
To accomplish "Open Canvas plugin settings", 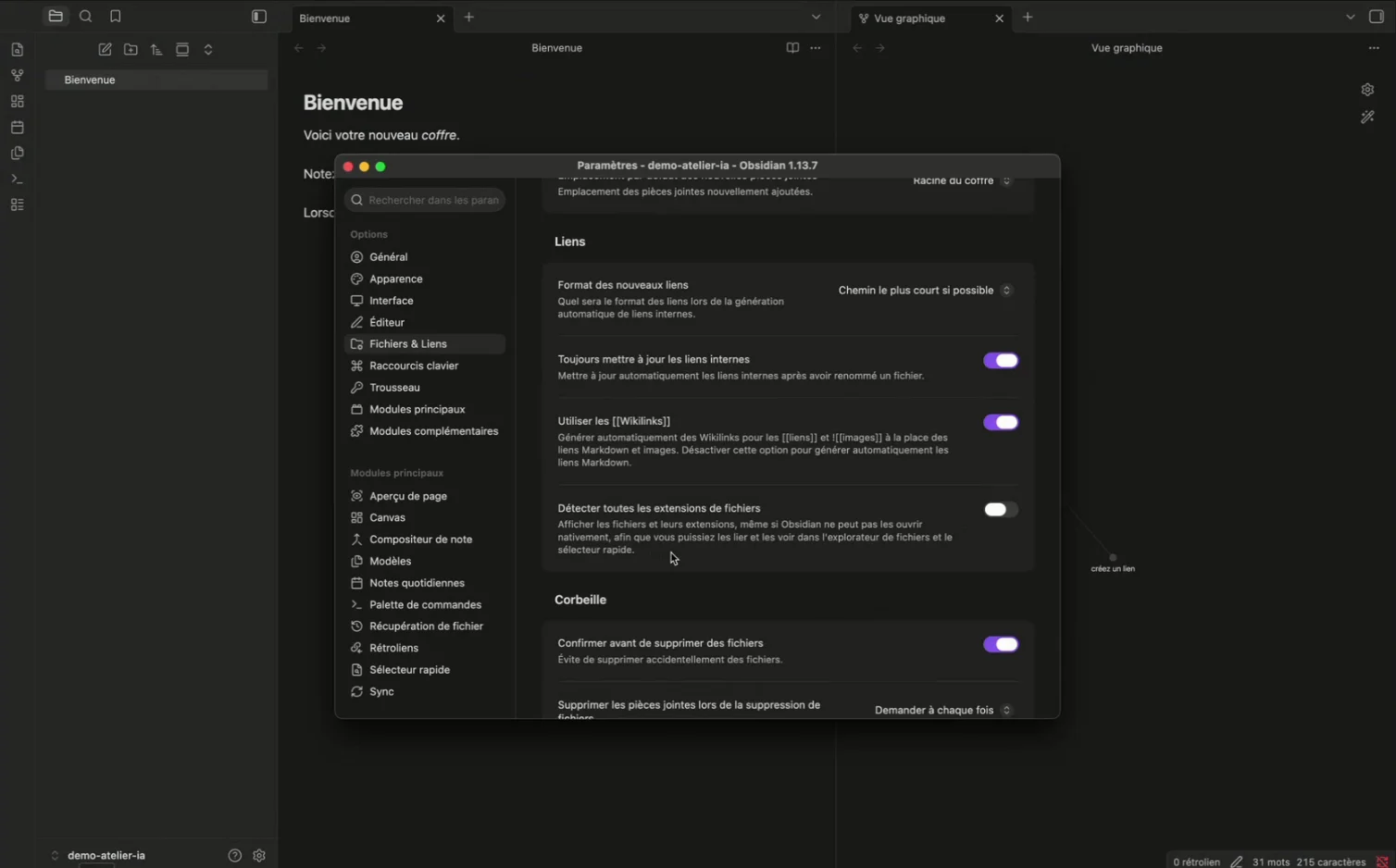I will [425, 517].
